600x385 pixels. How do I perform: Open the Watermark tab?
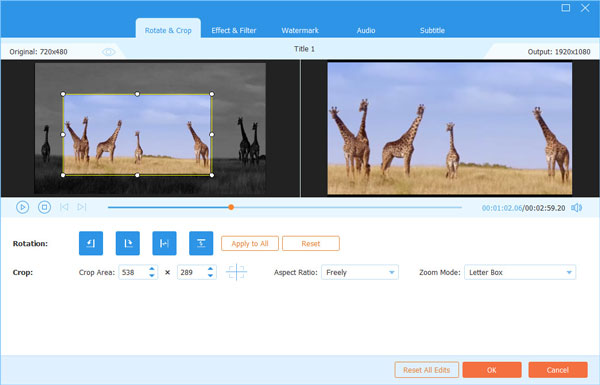[300, 31]
